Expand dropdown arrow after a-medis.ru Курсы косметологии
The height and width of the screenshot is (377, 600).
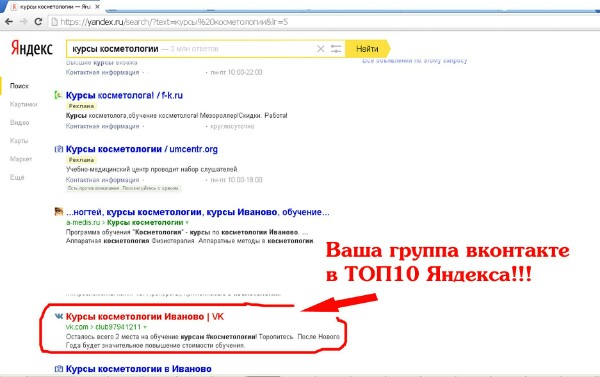[187, 222]
